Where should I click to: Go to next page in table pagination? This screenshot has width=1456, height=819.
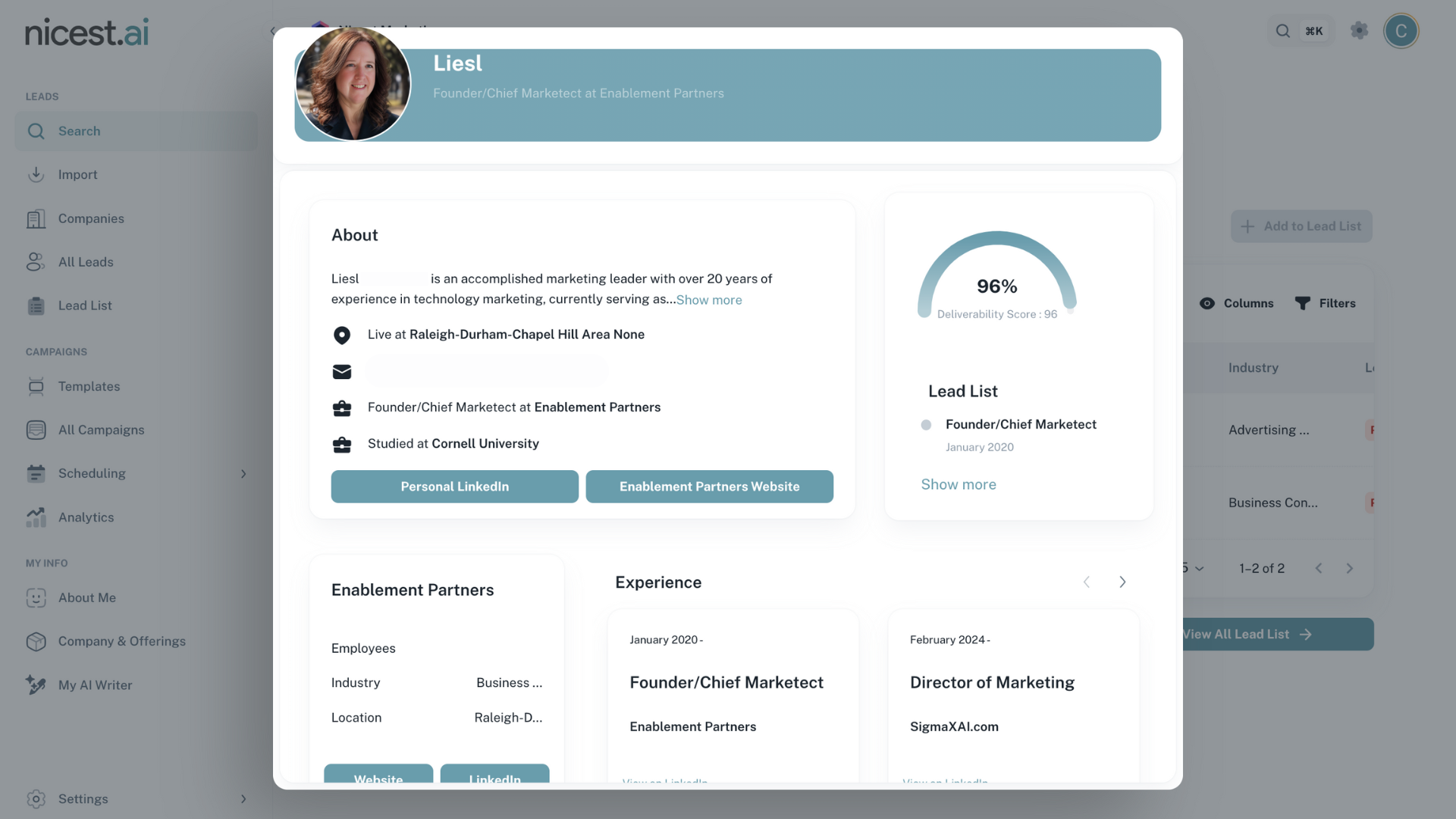coord(1350,569)
